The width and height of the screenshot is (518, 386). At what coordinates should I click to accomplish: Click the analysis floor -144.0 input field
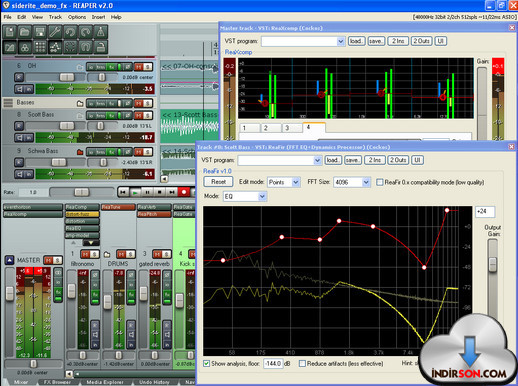coord(273,363)
